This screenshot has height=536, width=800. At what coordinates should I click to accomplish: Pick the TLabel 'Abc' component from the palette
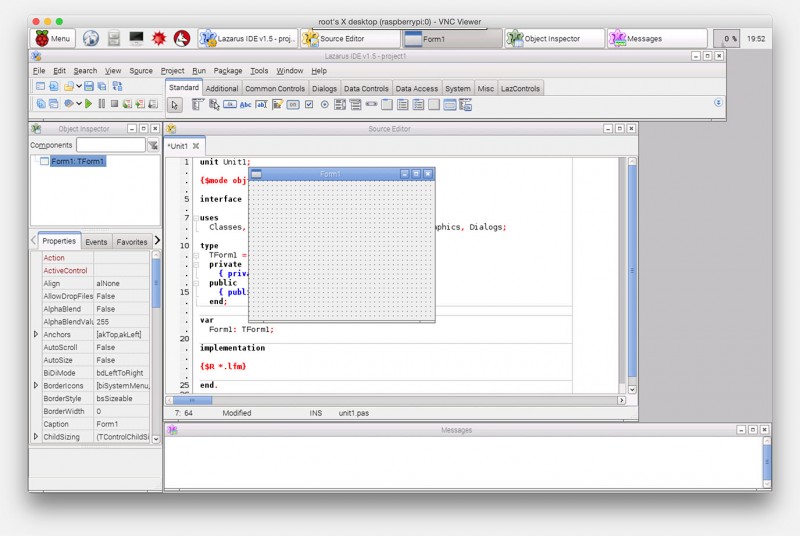245,104
